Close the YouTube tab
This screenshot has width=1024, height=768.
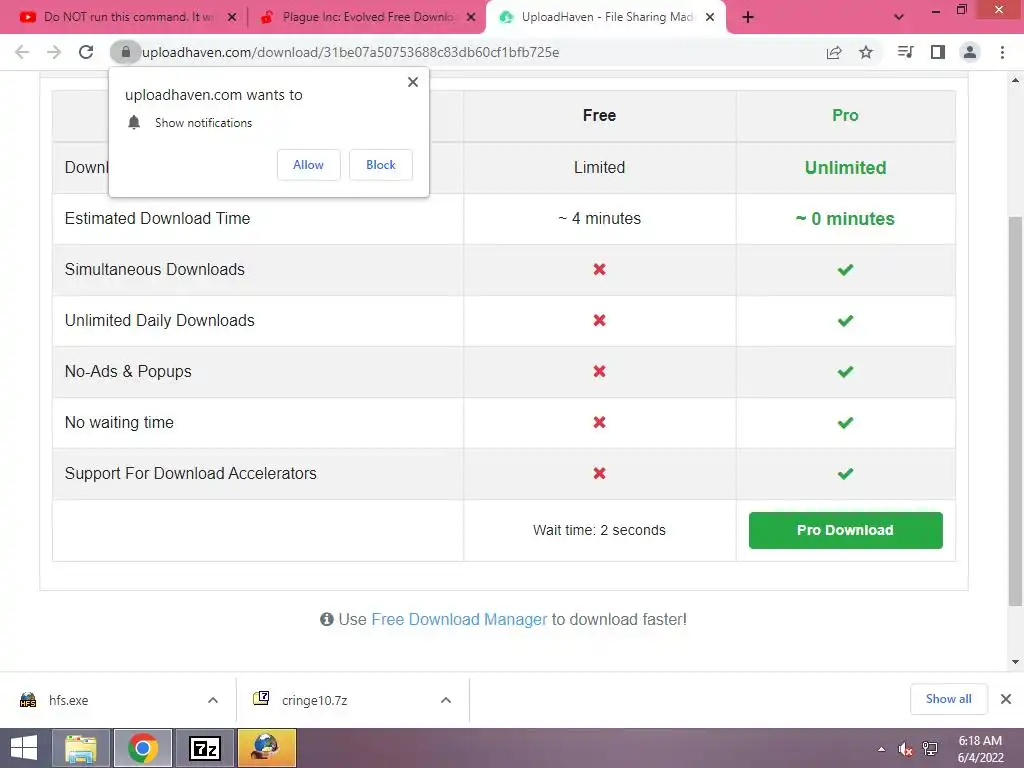point(232,17)
